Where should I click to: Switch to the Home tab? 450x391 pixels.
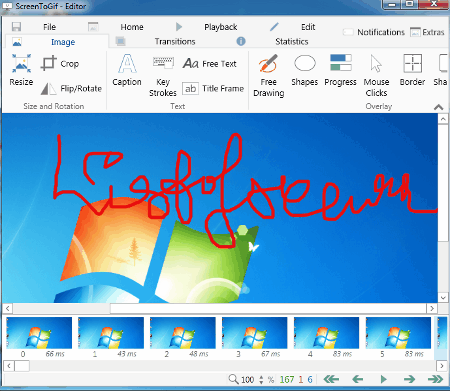click(132, 27)
